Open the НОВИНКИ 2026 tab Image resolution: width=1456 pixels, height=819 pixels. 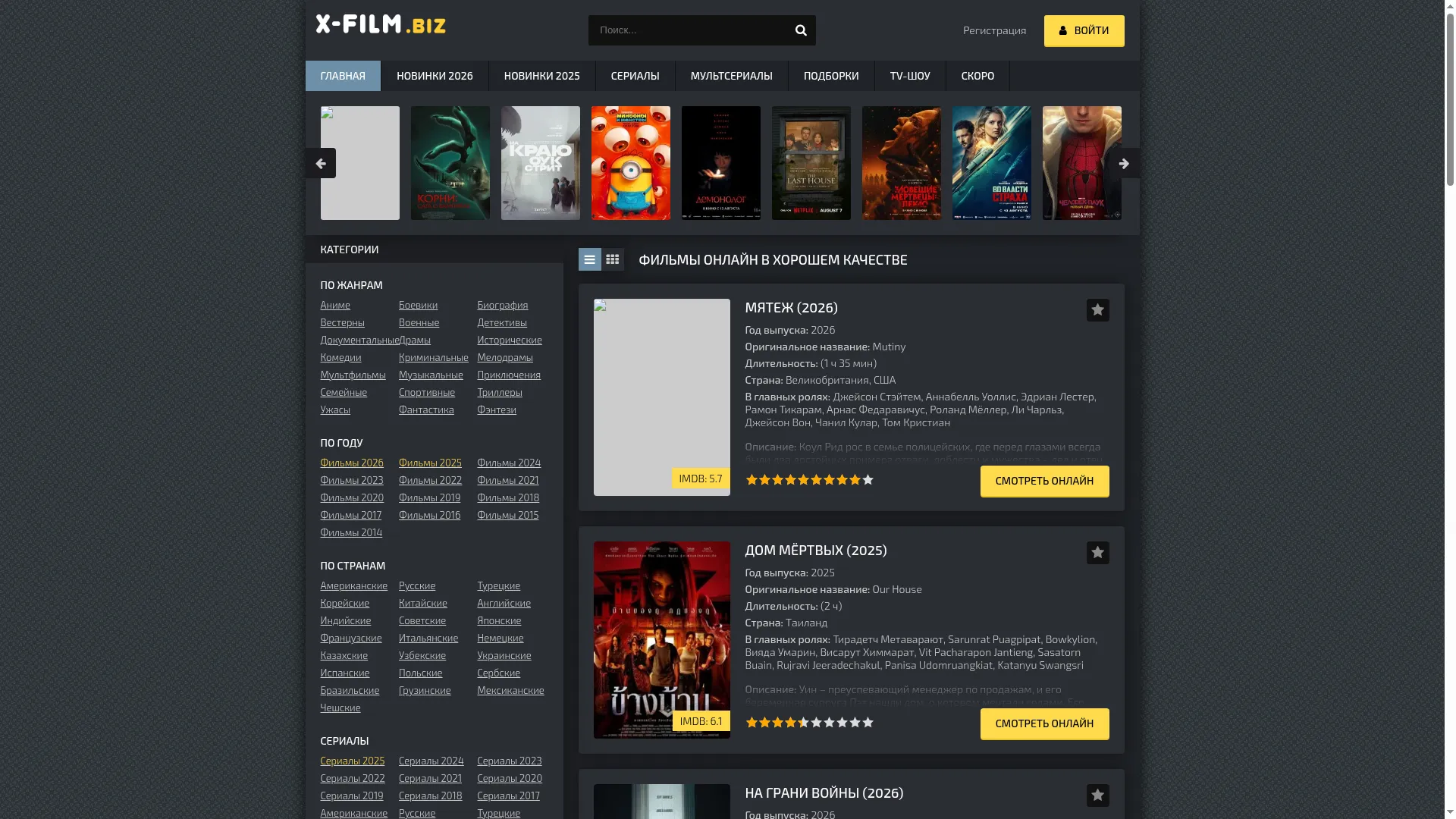[435, 76]
